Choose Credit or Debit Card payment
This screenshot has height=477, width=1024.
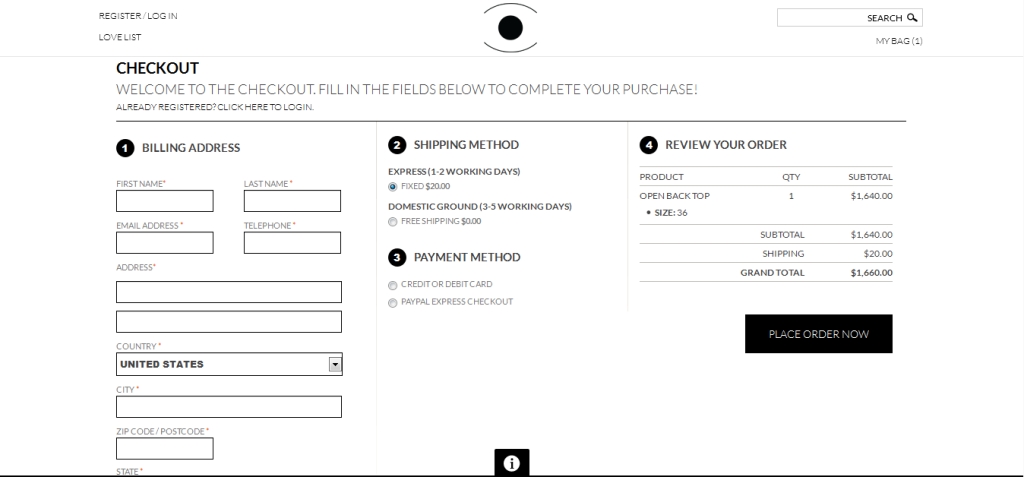coord(392,285)
